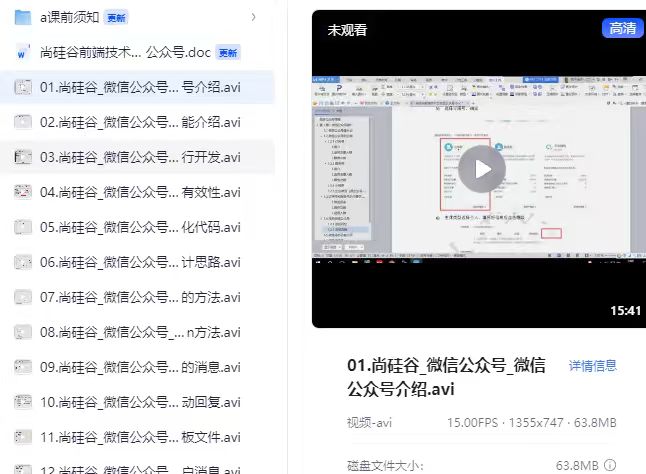This screenshot has width=646, height=474.
Task: Click video thumbnail icon for 02 能介绍.avi
Action: [23, 122]
